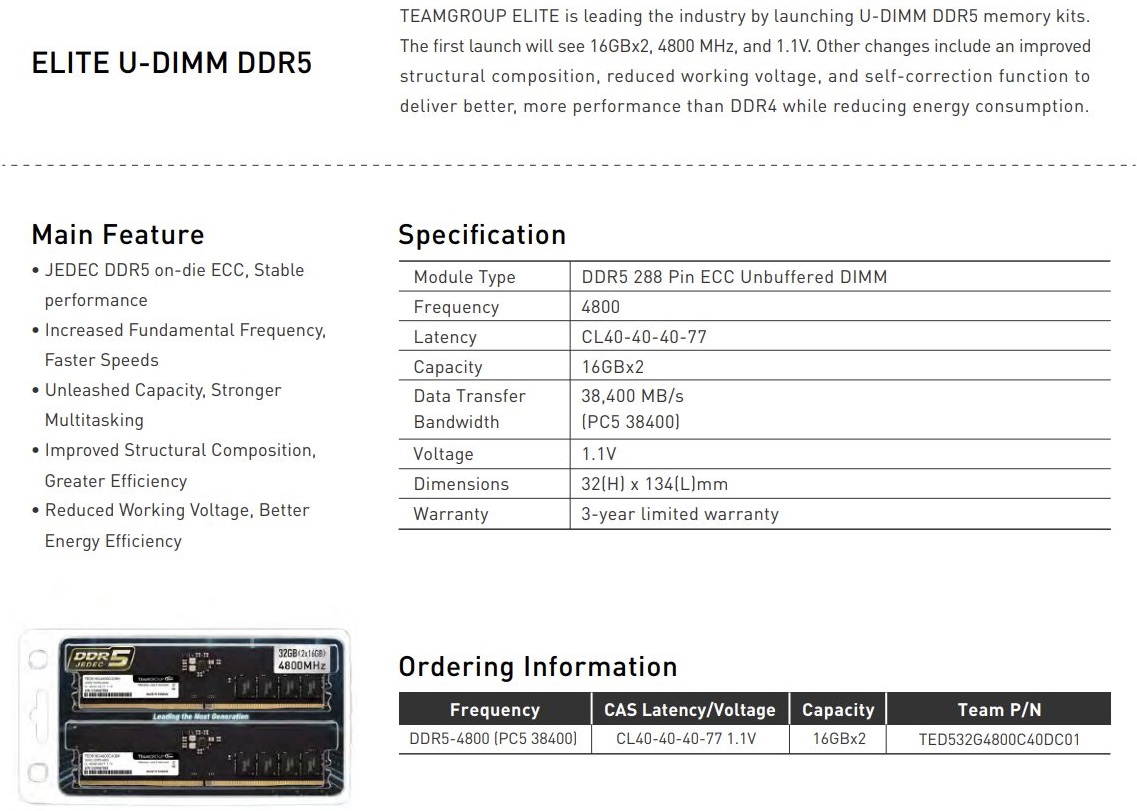
Task: Select the Main Feature heading
Action: coord(118,235)
